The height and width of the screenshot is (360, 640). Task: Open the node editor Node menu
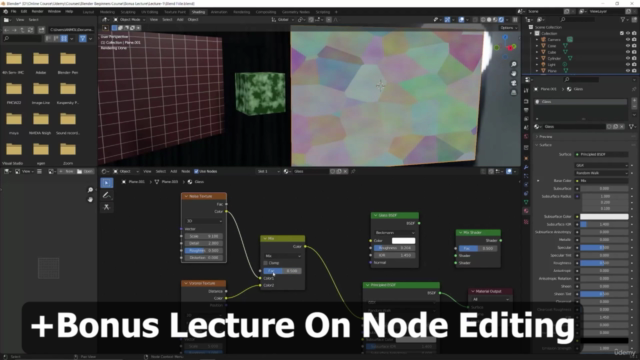(186, 171)
